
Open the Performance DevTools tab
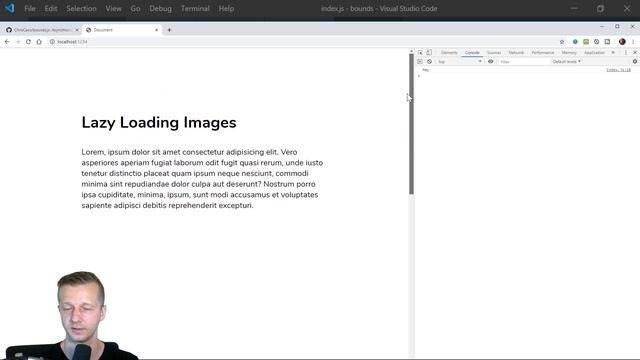coord(543,53)
